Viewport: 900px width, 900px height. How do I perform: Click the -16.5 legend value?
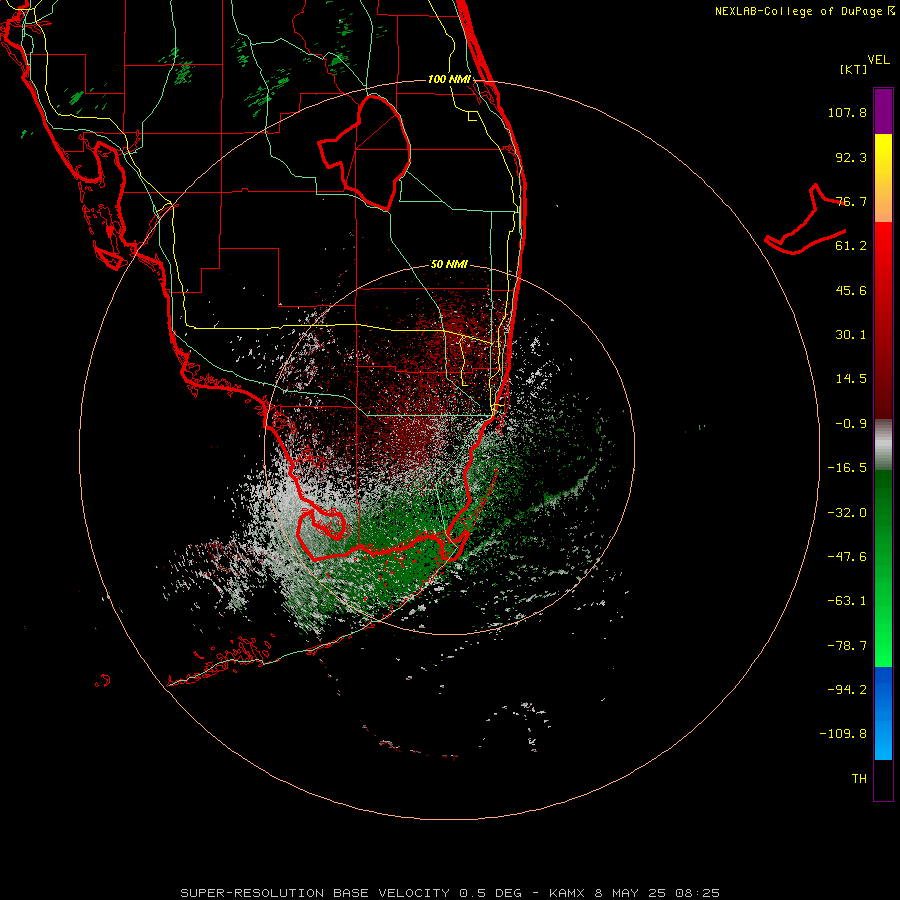847,468
